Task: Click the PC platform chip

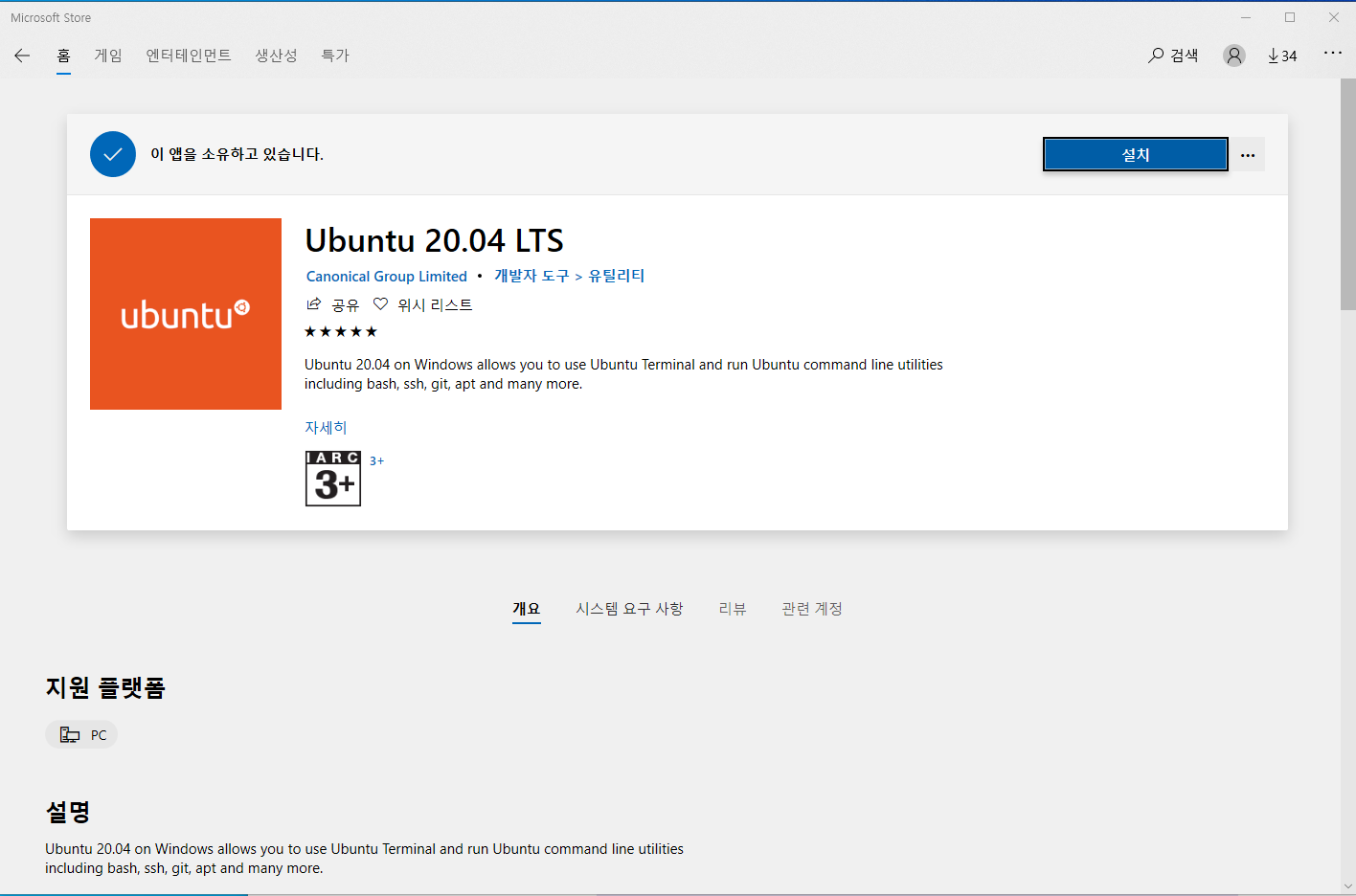Action: point(81,734)
